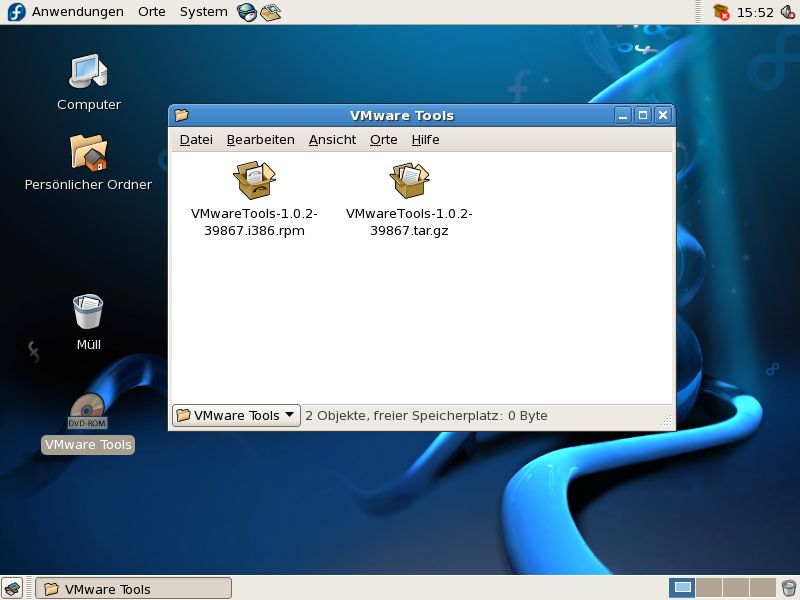Open the Anwendungen panel menu

[78, 12]
